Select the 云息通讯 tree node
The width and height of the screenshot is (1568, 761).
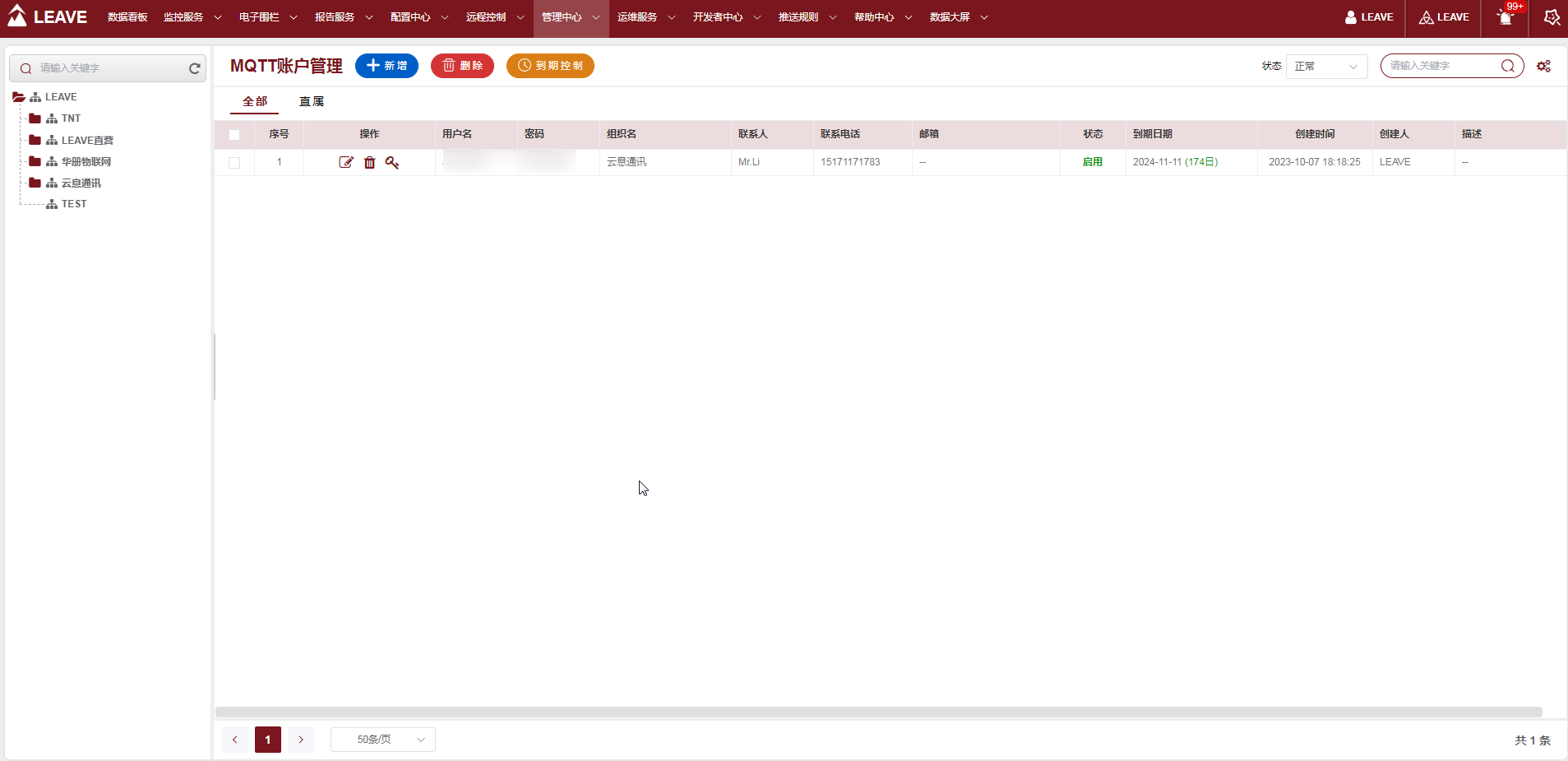point(81,183)
